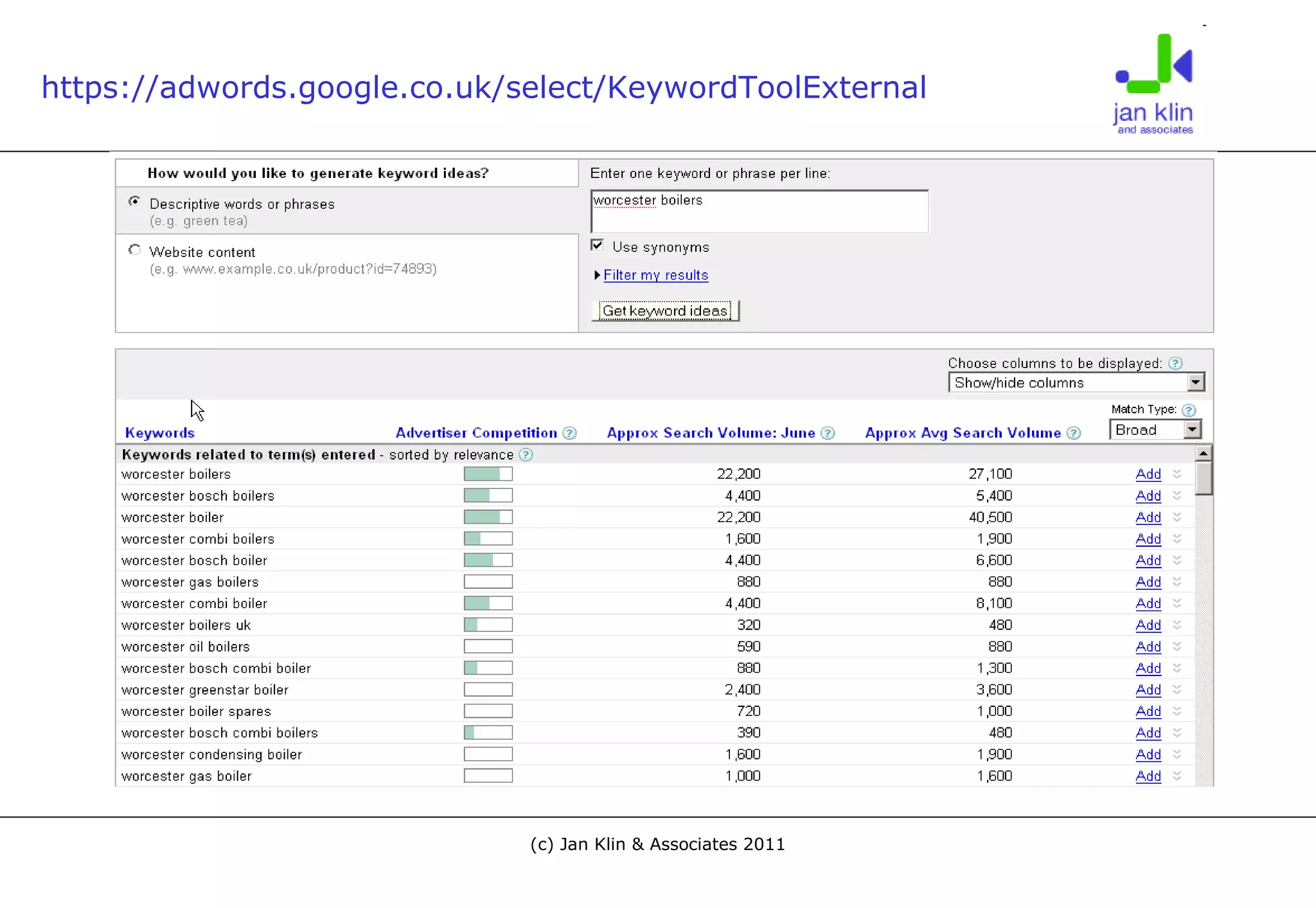
Task: Click help icon beside Match Type
Action: pos(1189,410)
